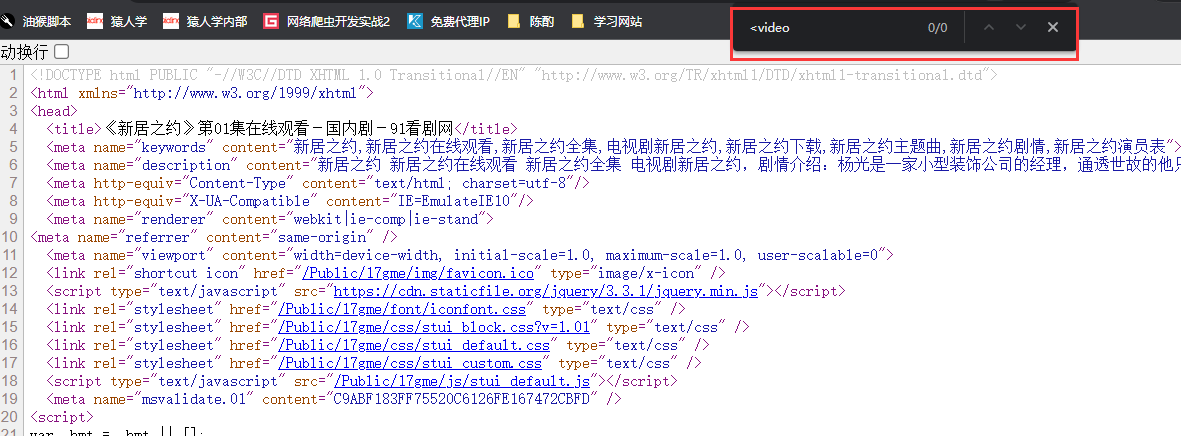
Task: Expand the 学习网站 bookmark folder
Action: (x=606, y=21)
